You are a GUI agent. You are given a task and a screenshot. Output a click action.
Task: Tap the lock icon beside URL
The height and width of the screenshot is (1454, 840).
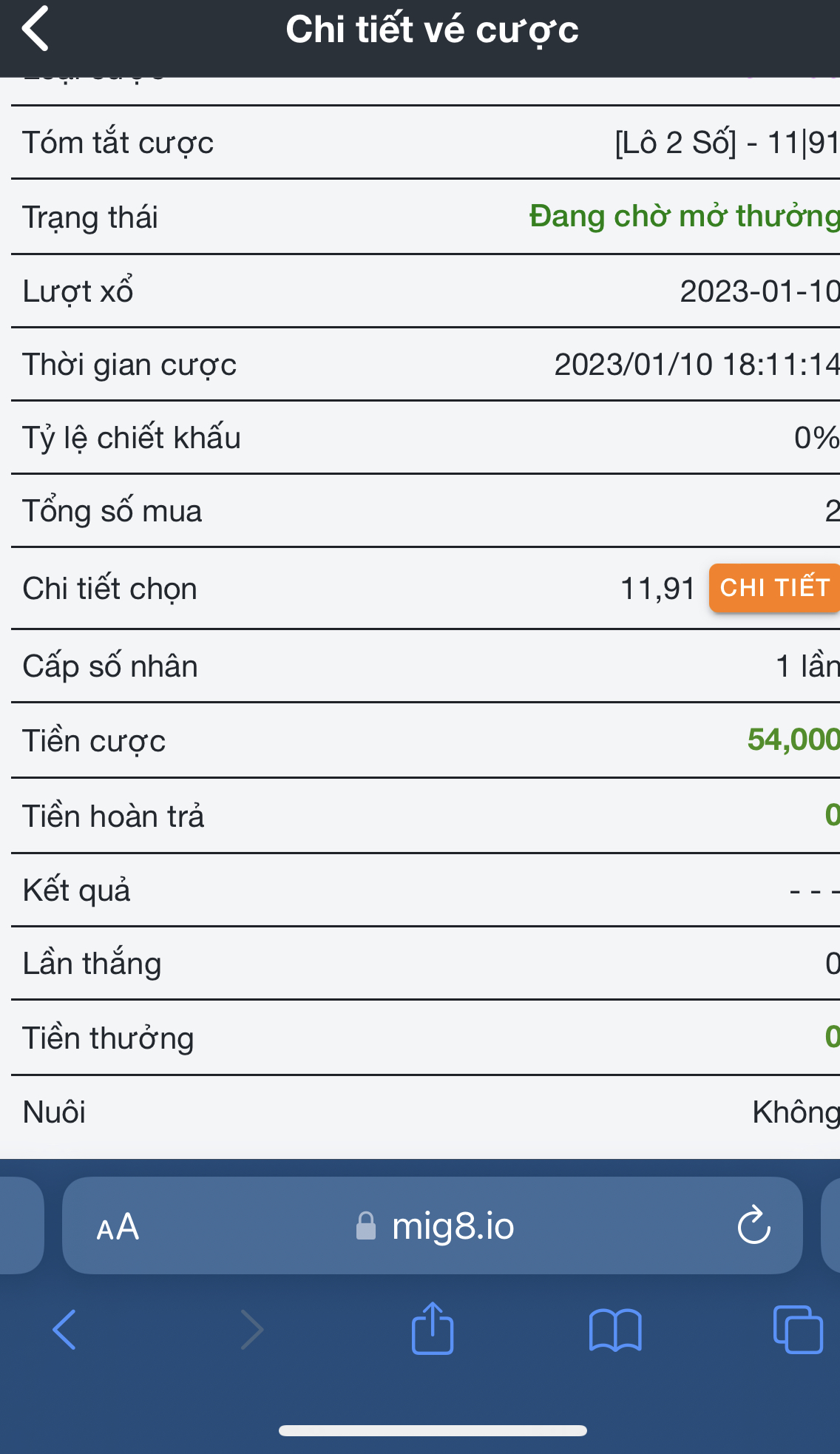pos(366,1225)
